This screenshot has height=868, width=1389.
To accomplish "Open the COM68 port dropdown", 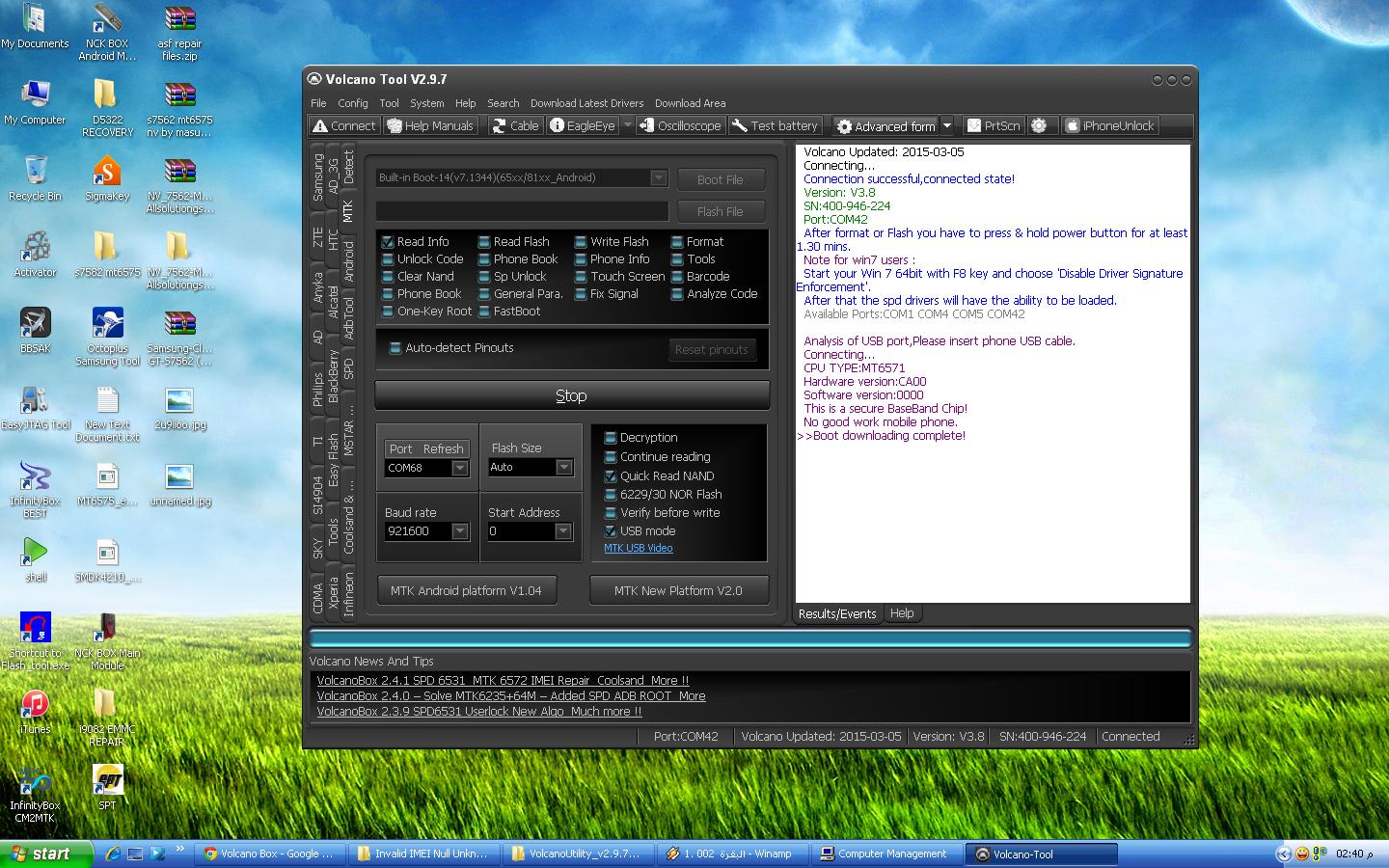I will pyautogui.click(x=460, y=468).
